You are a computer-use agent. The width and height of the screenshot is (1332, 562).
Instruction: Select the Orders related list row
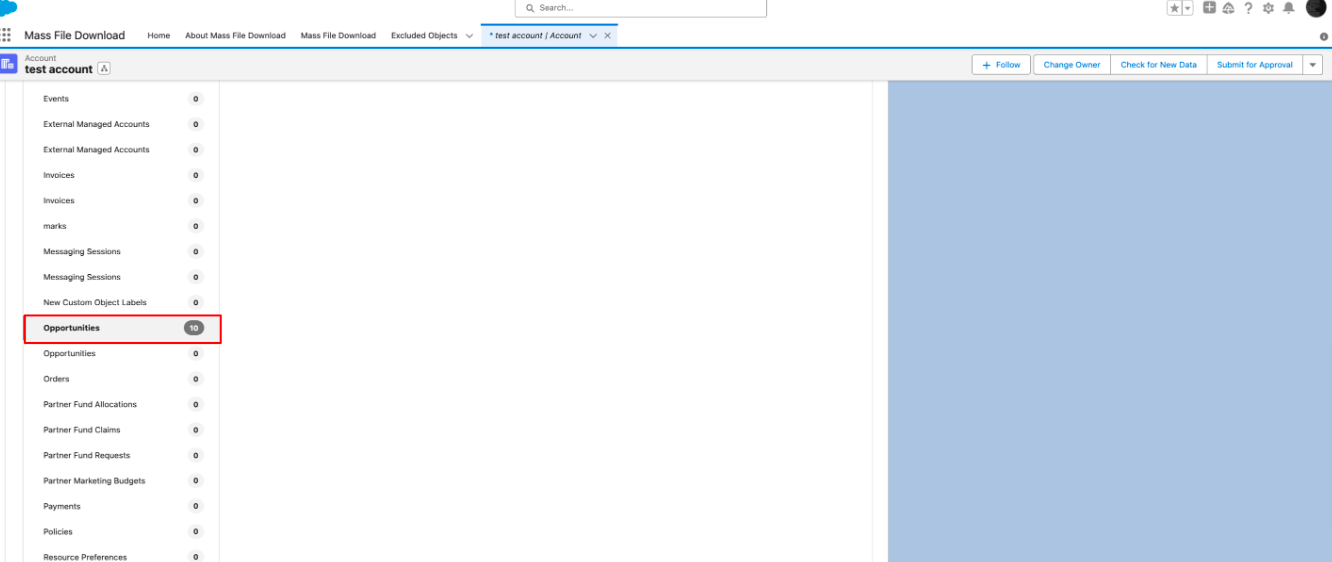[x=122, y=379]
